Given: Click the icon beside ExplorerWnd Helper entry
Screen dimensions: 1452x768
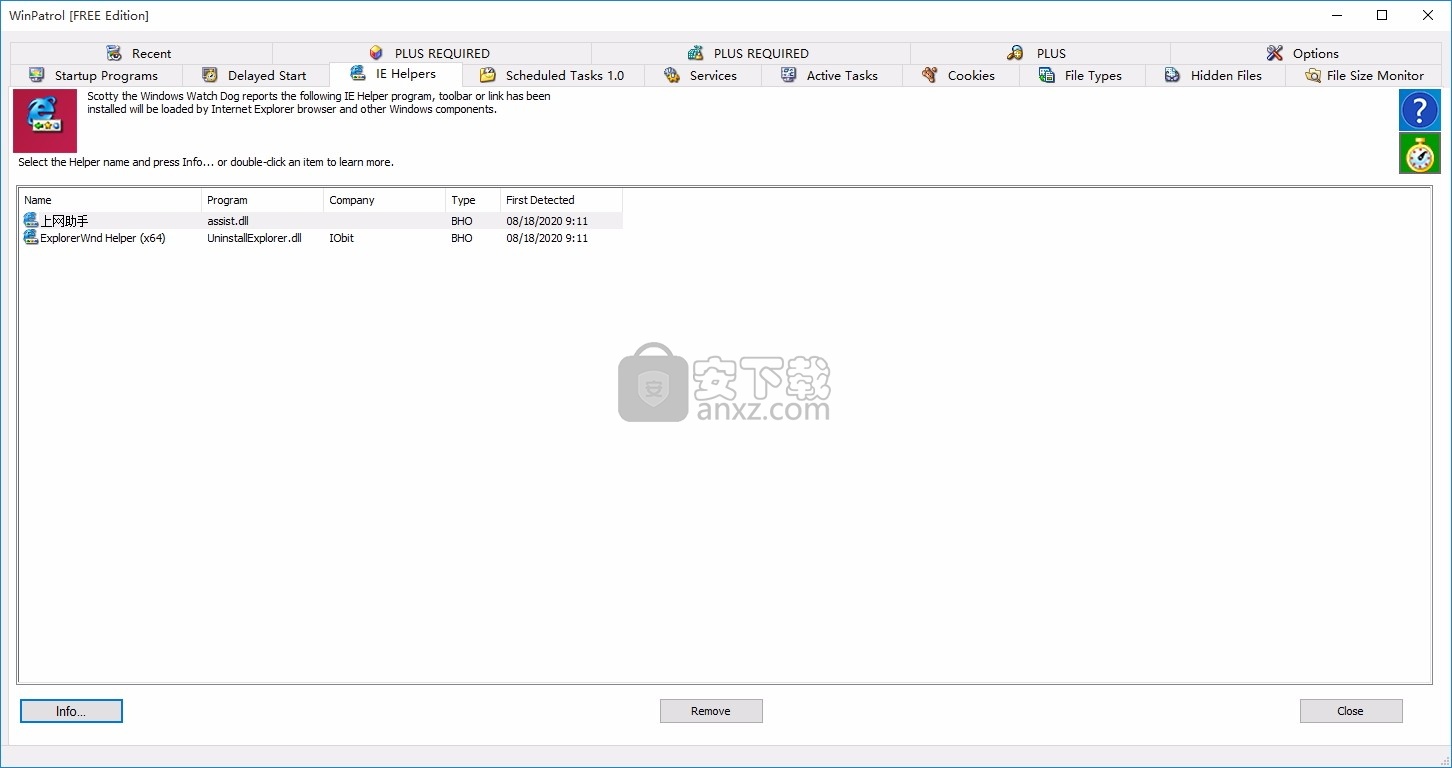Looking at the screenshot, I should click(31, 238).
